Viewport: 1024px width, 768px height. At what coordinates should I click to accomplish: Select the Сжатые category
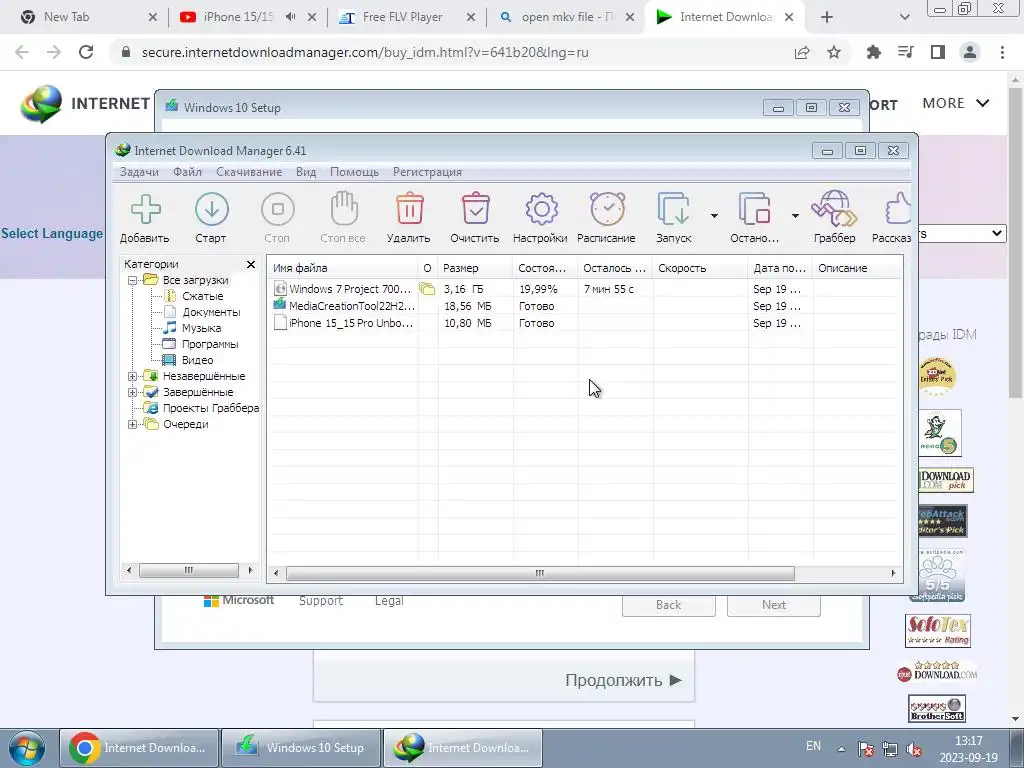pos(202,296)
